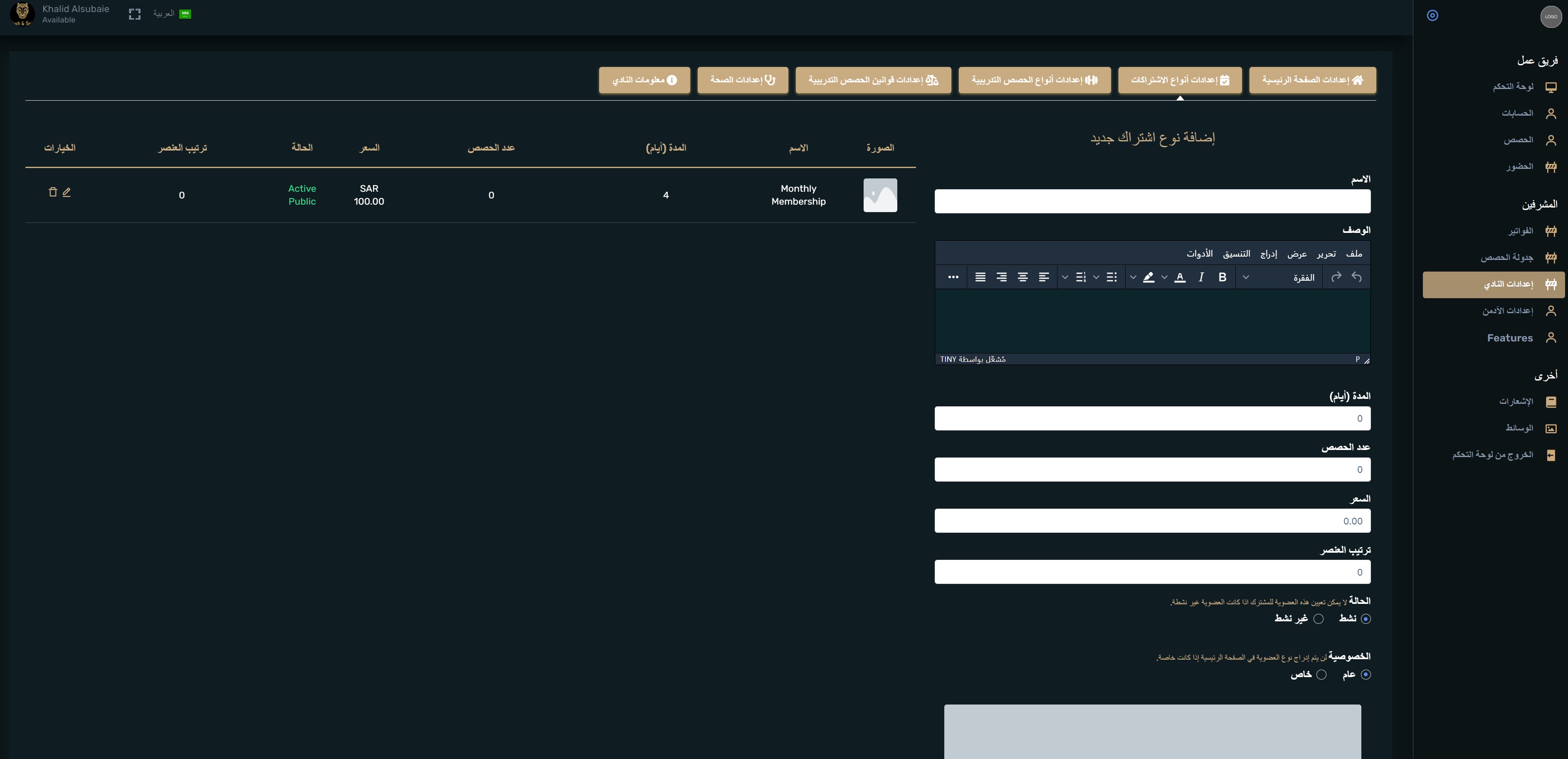
Task: Apply justify alignment in editor toolbar
Action: click(x=980, y=277)
